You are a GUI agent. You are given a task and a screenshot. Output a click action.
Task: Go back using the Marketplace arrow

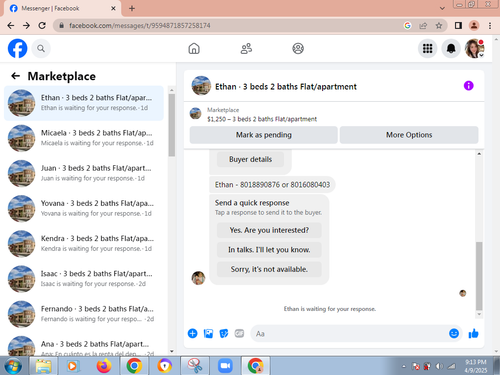coord(15,76)
